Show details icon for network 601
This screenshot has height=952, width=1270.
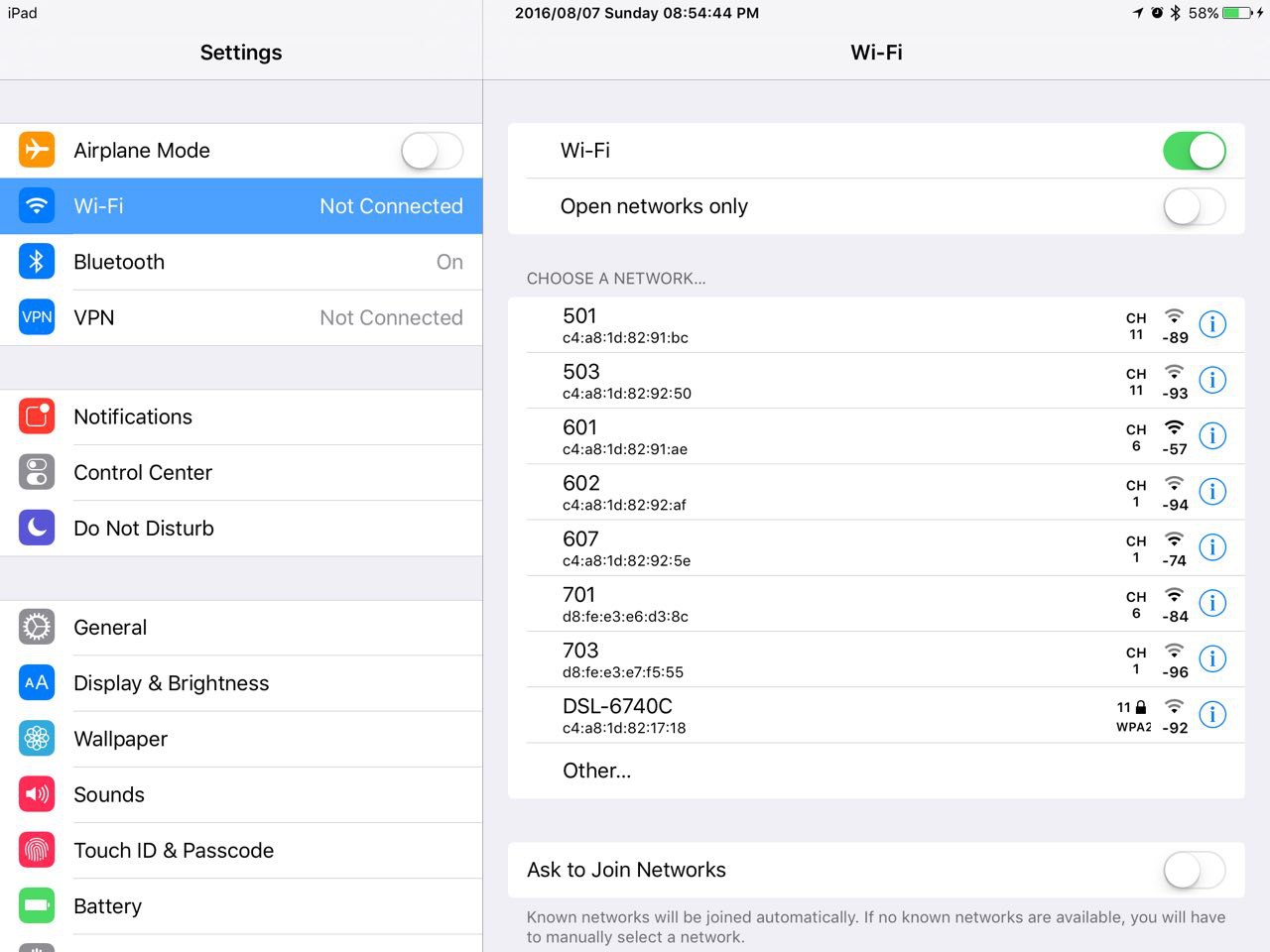coord(1212,435)
